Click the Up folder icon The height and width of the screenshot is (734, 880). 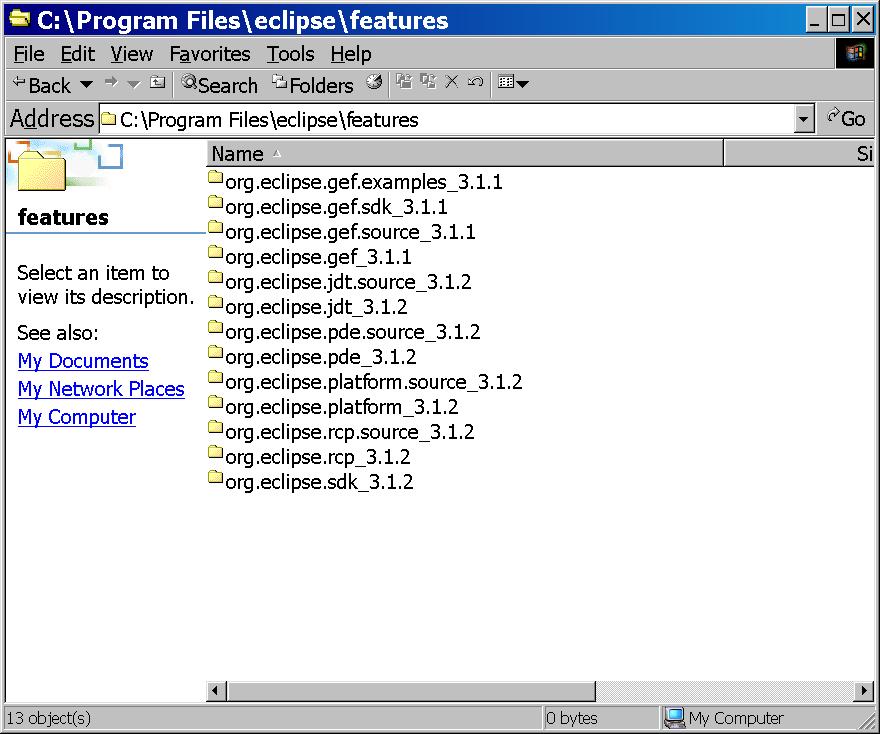pos(158,83)
